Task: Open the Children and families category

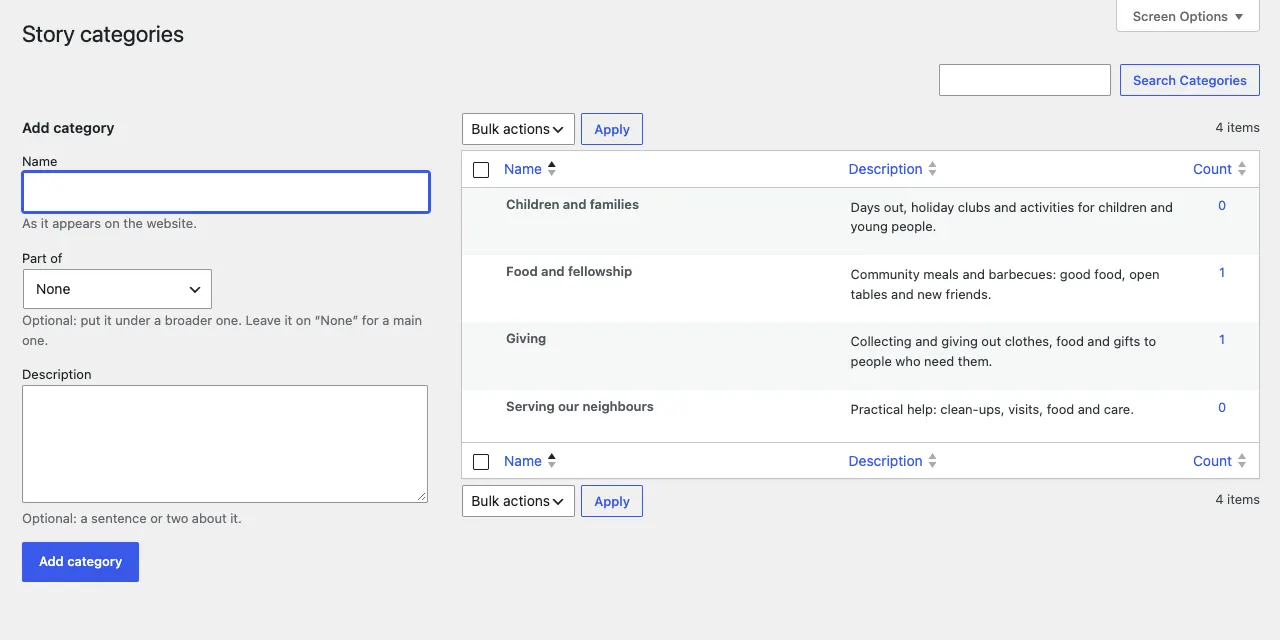Action: coord(572,204)
